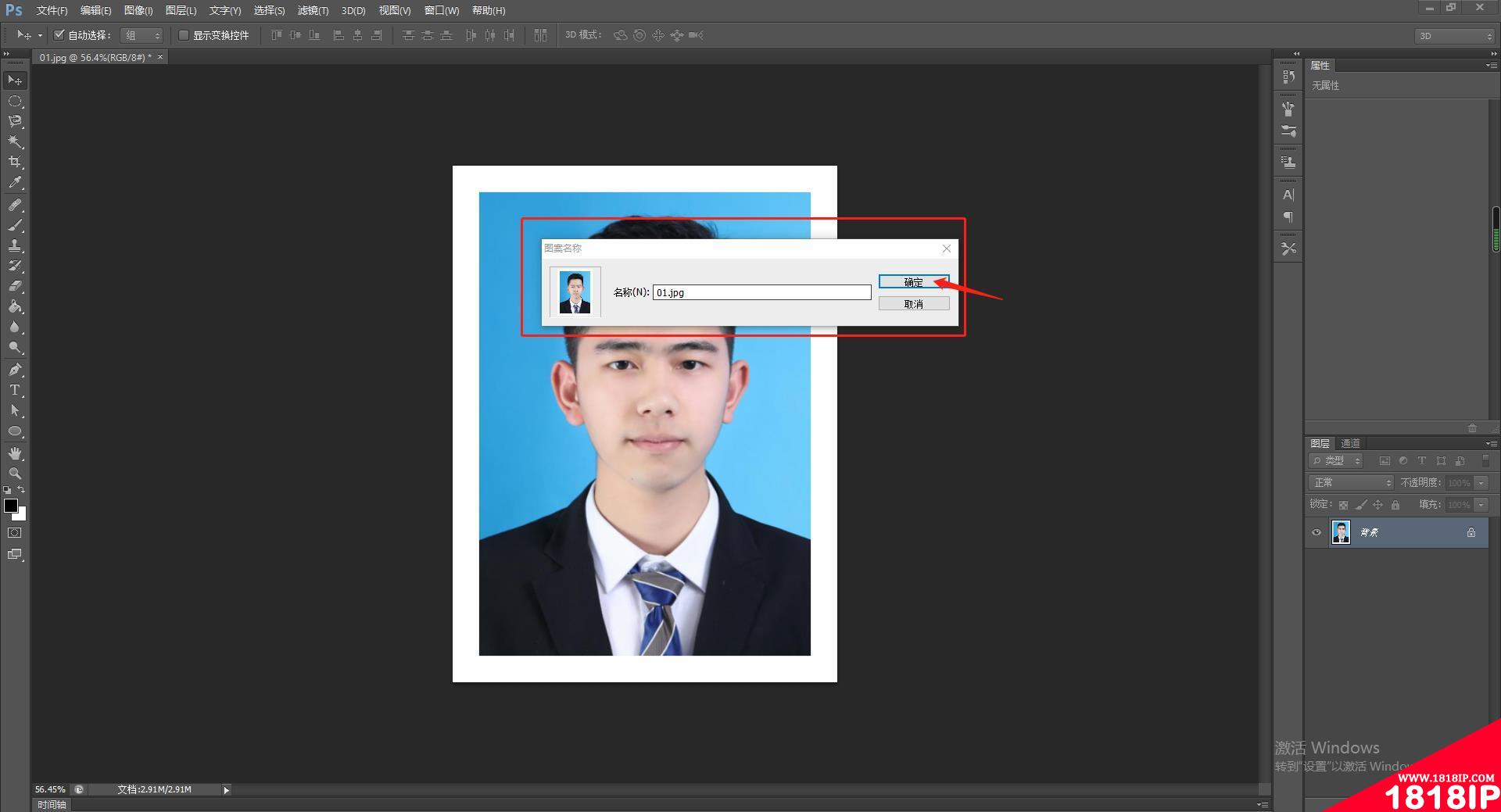This screenshot has width=1501, height=812.
Task: Click the 名称(N) pattern name field
Action: (762, 292)
